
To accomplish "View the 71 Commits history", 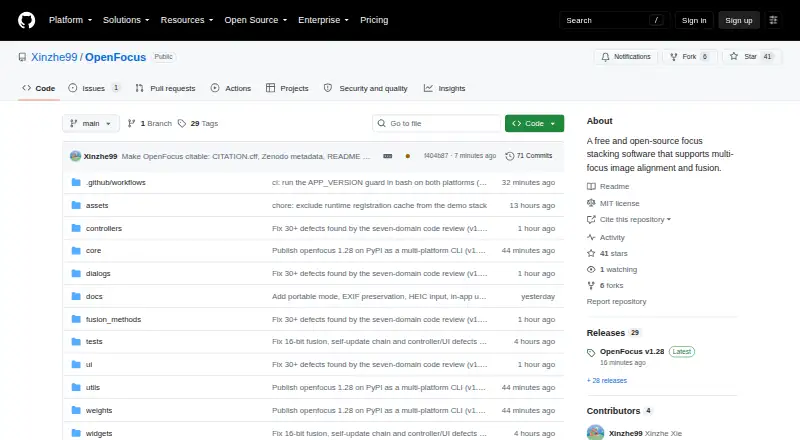I will click(x=529, y=156).
